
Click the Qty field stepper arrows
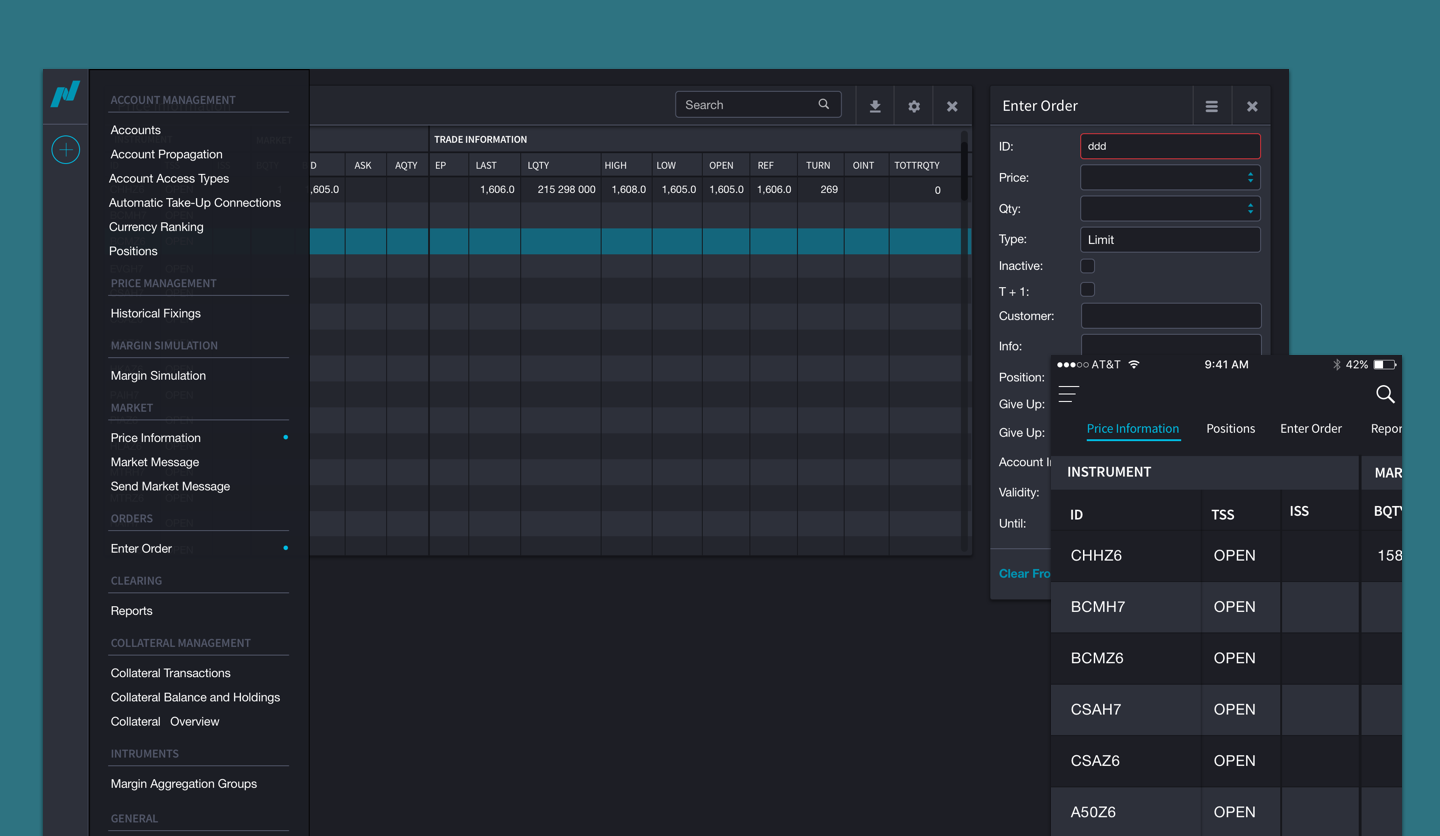[1250, 208]
